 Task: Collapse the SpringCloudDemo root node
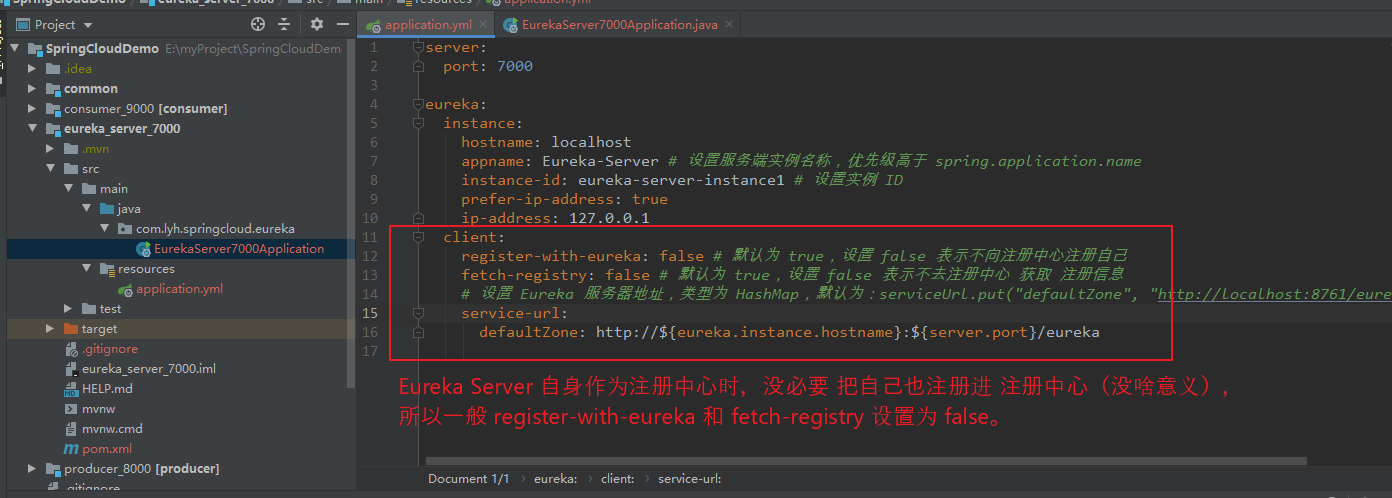15,49
